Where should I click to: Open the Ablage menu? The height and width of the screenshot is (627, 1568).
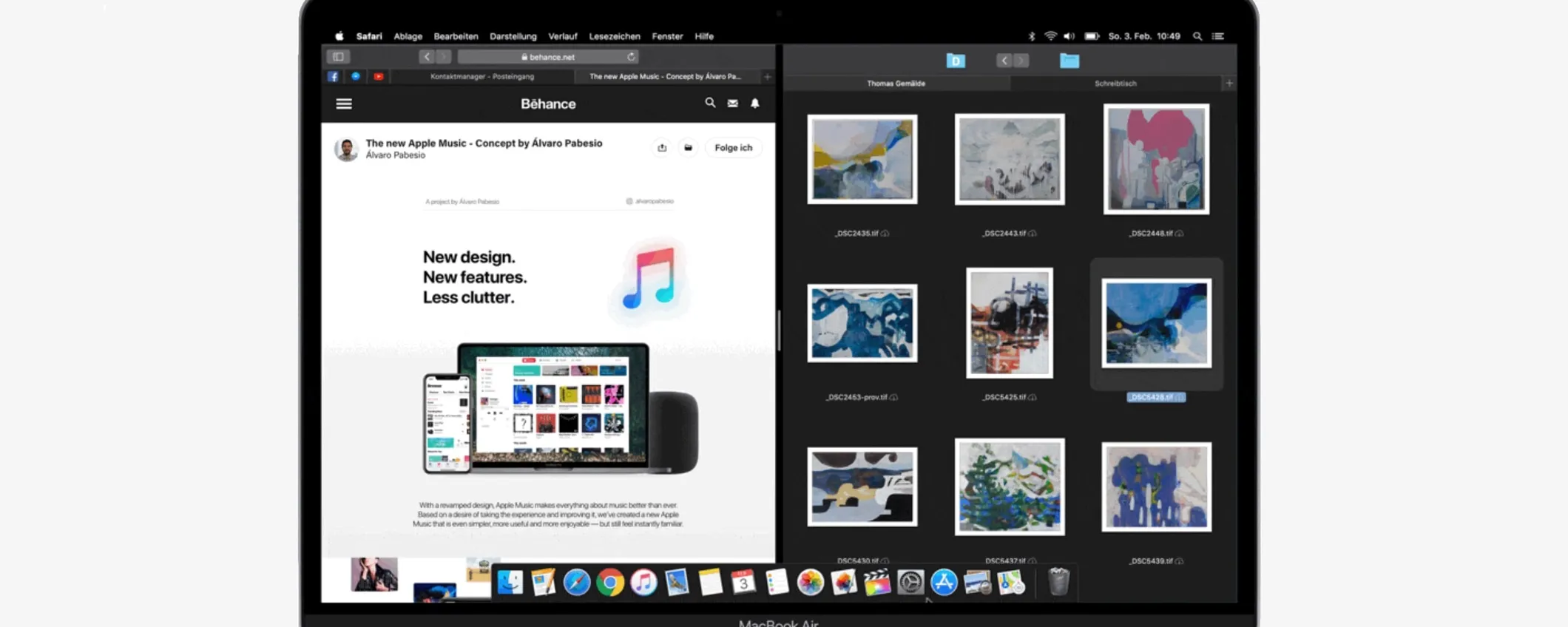(x=408, y=36)
